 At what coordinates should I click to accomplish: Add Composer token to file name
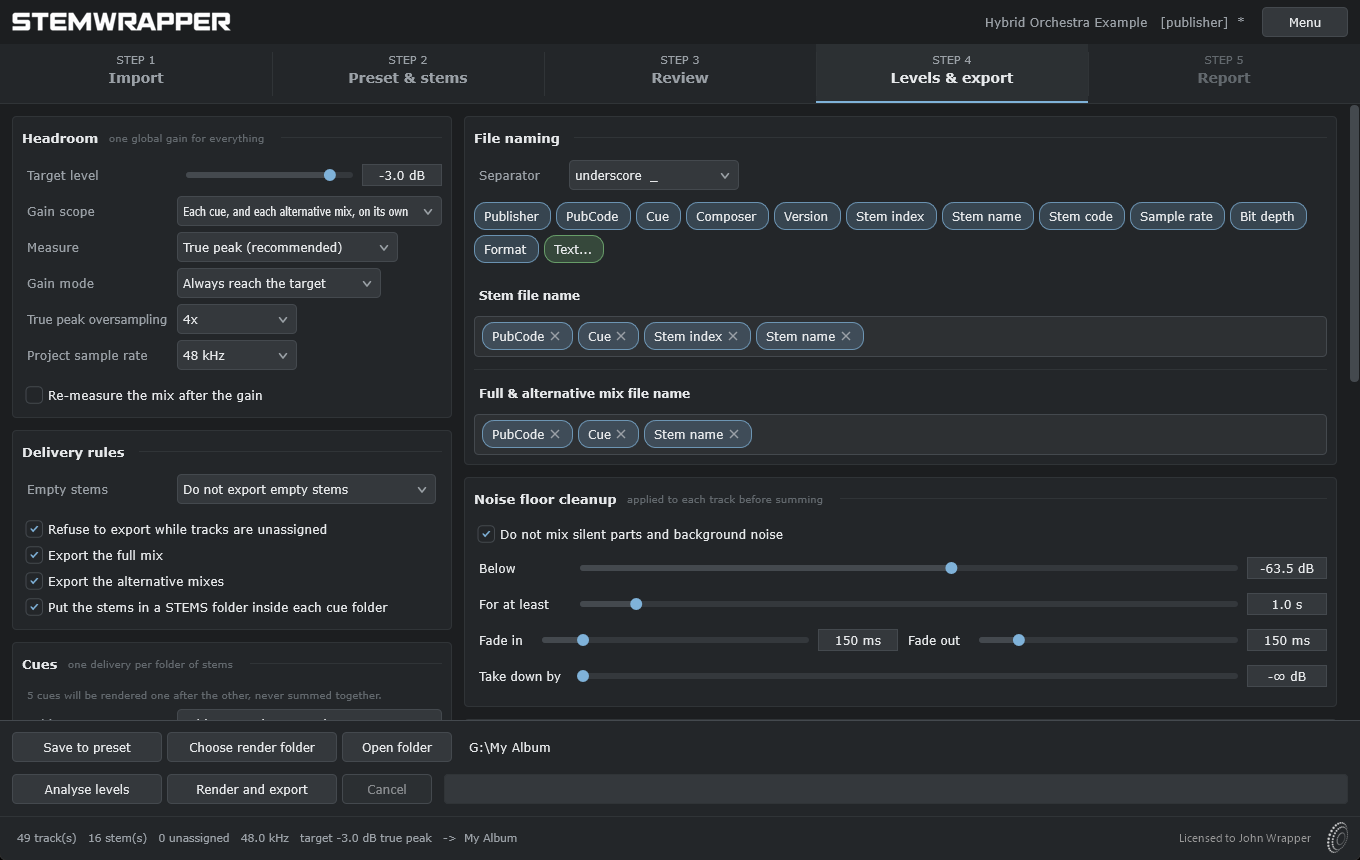[x=726, y=216]
